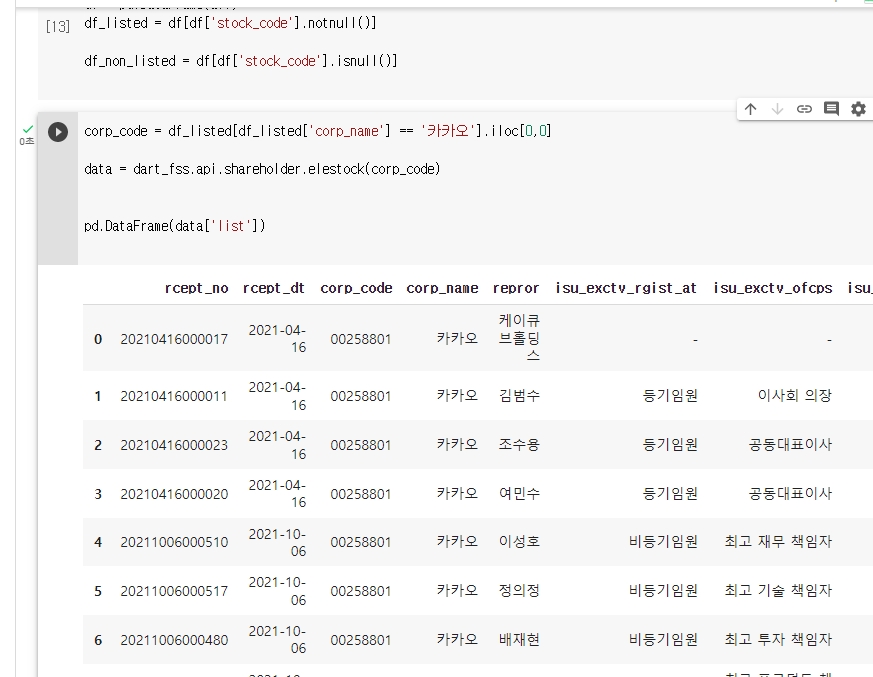The width and height of the screenshot is (873, 677).
Task: Click reporter name 조수용
Action: (519, 445)
